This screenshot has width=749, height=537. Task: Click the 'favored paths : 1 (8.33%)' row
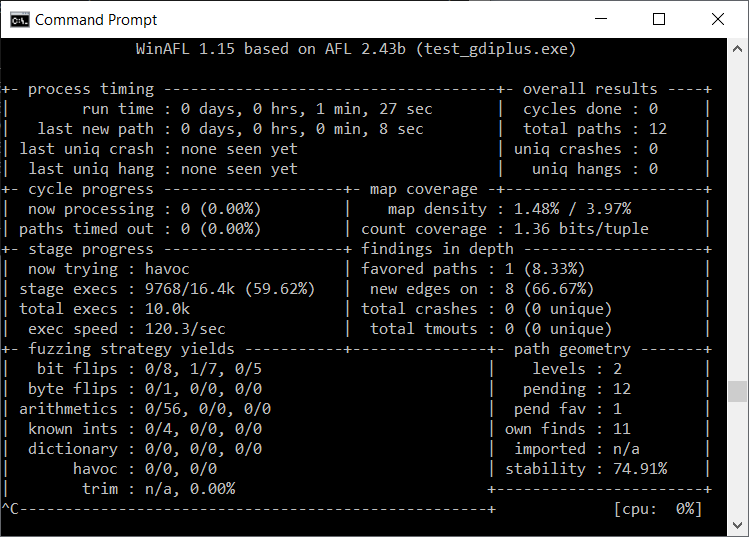[473, 269]
